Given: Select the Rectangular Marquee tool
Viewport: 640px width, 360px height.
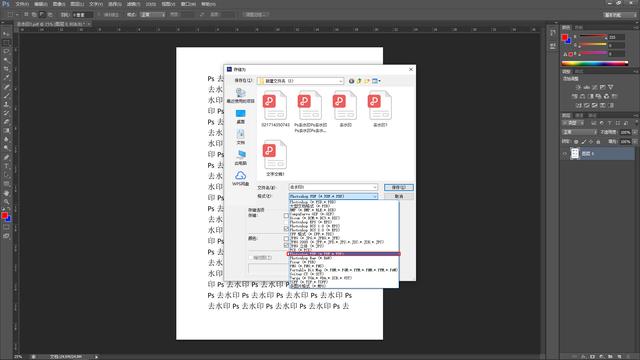Looking at the screenshot, I should 6,43.
